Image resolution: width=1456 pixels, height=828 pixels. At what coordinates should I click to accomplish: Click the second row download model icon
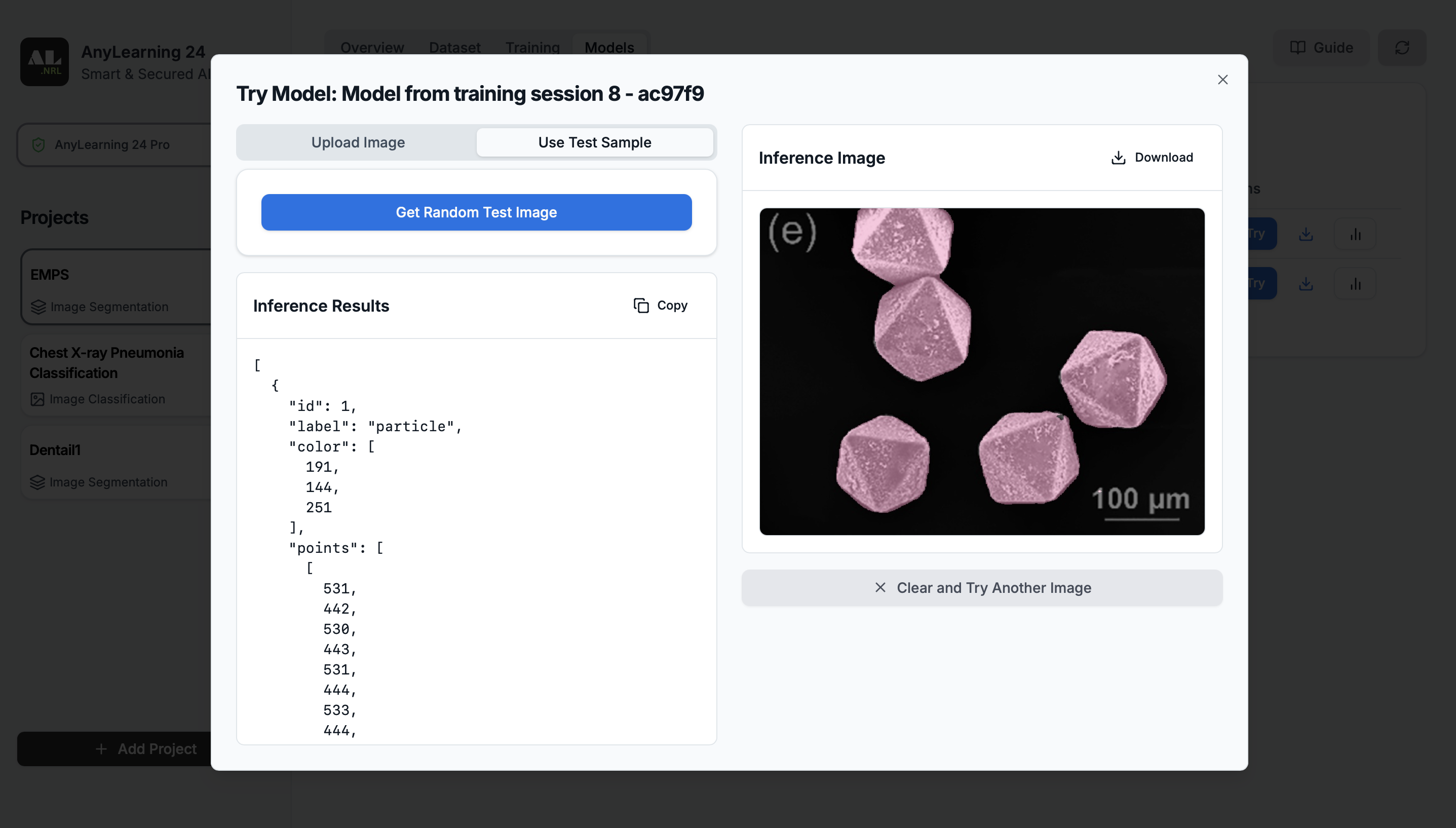pos(1306,283)
